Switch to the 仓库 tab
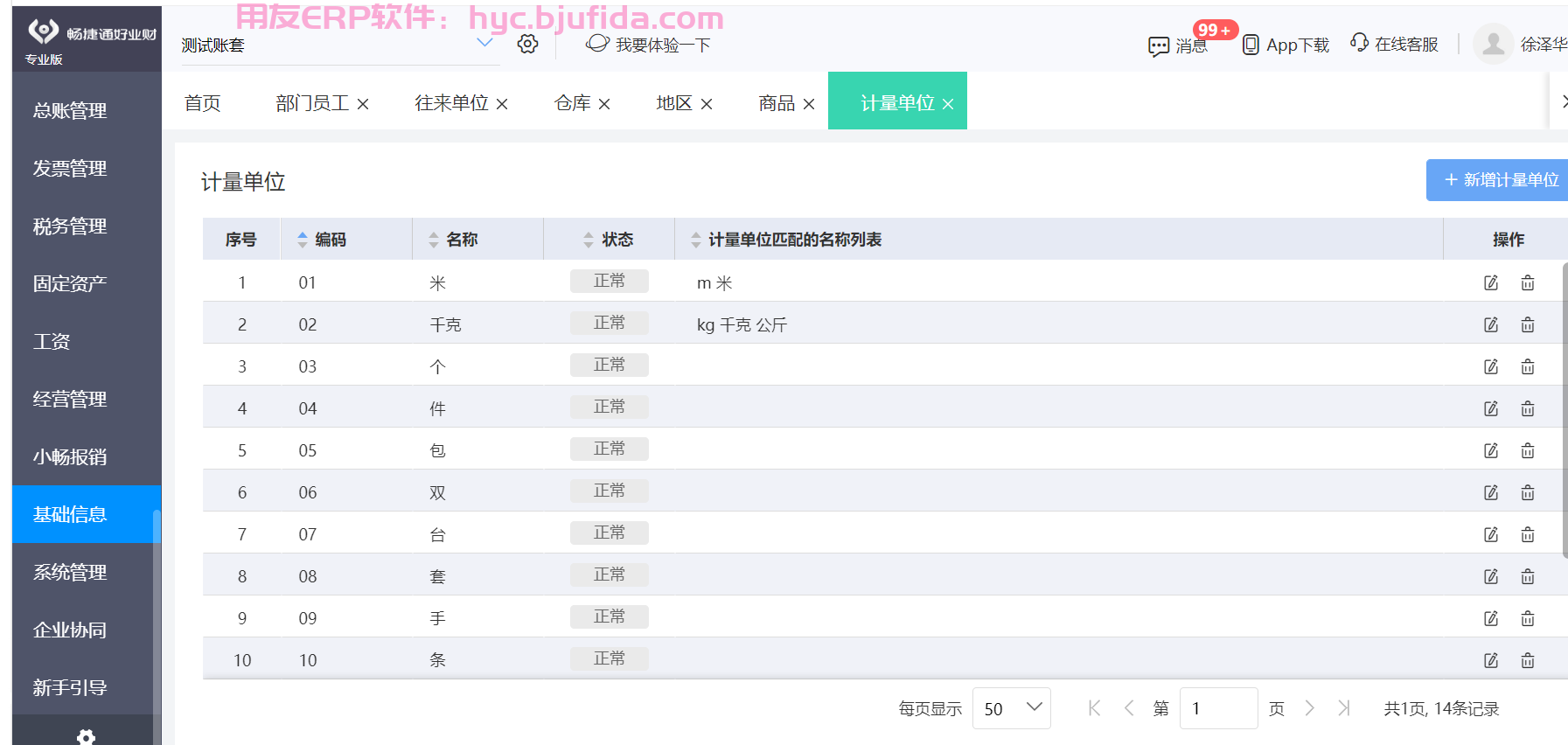Screen dimensions: 1568x745 [573, 103]
